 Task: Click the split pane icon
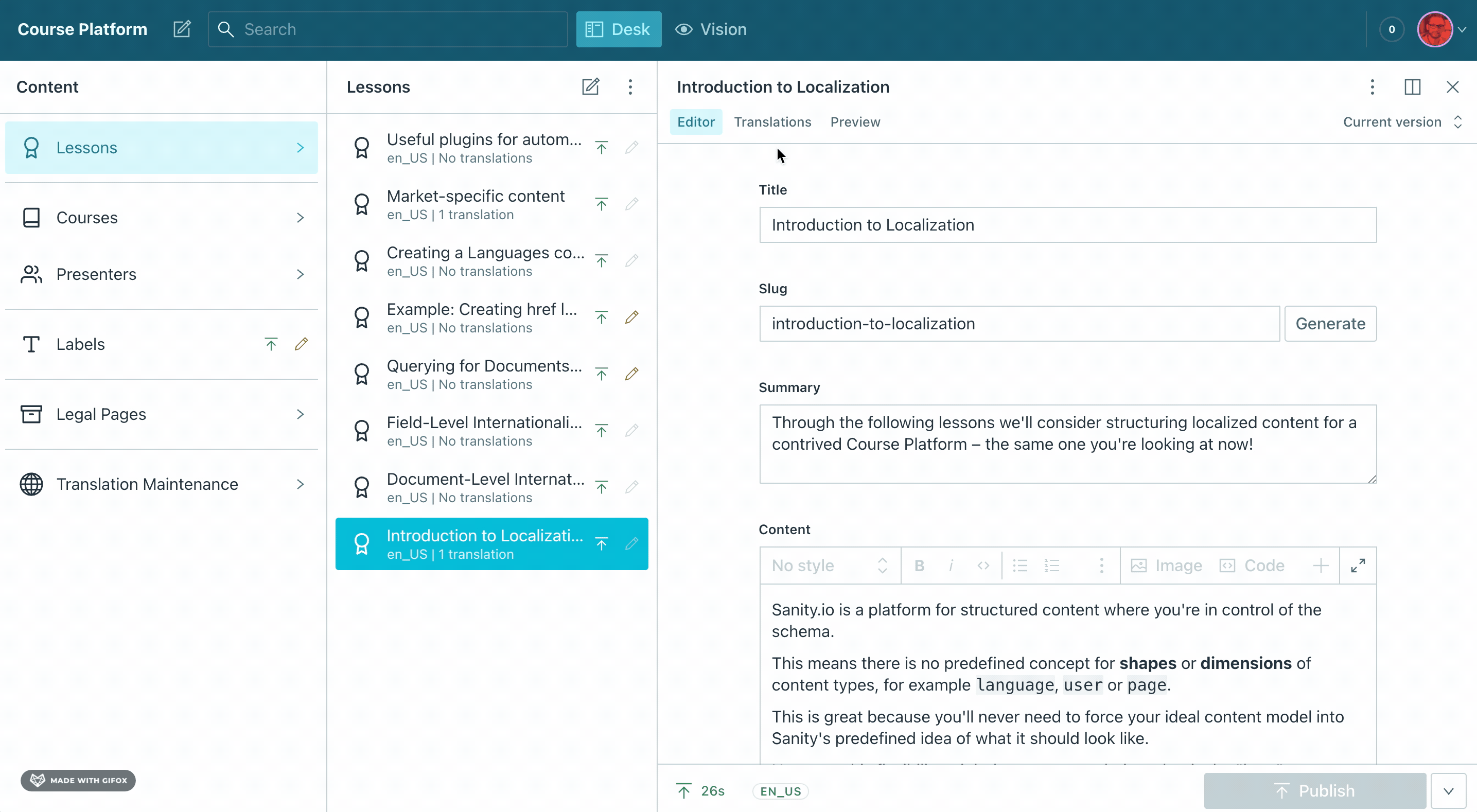[x=1412, y=86]
